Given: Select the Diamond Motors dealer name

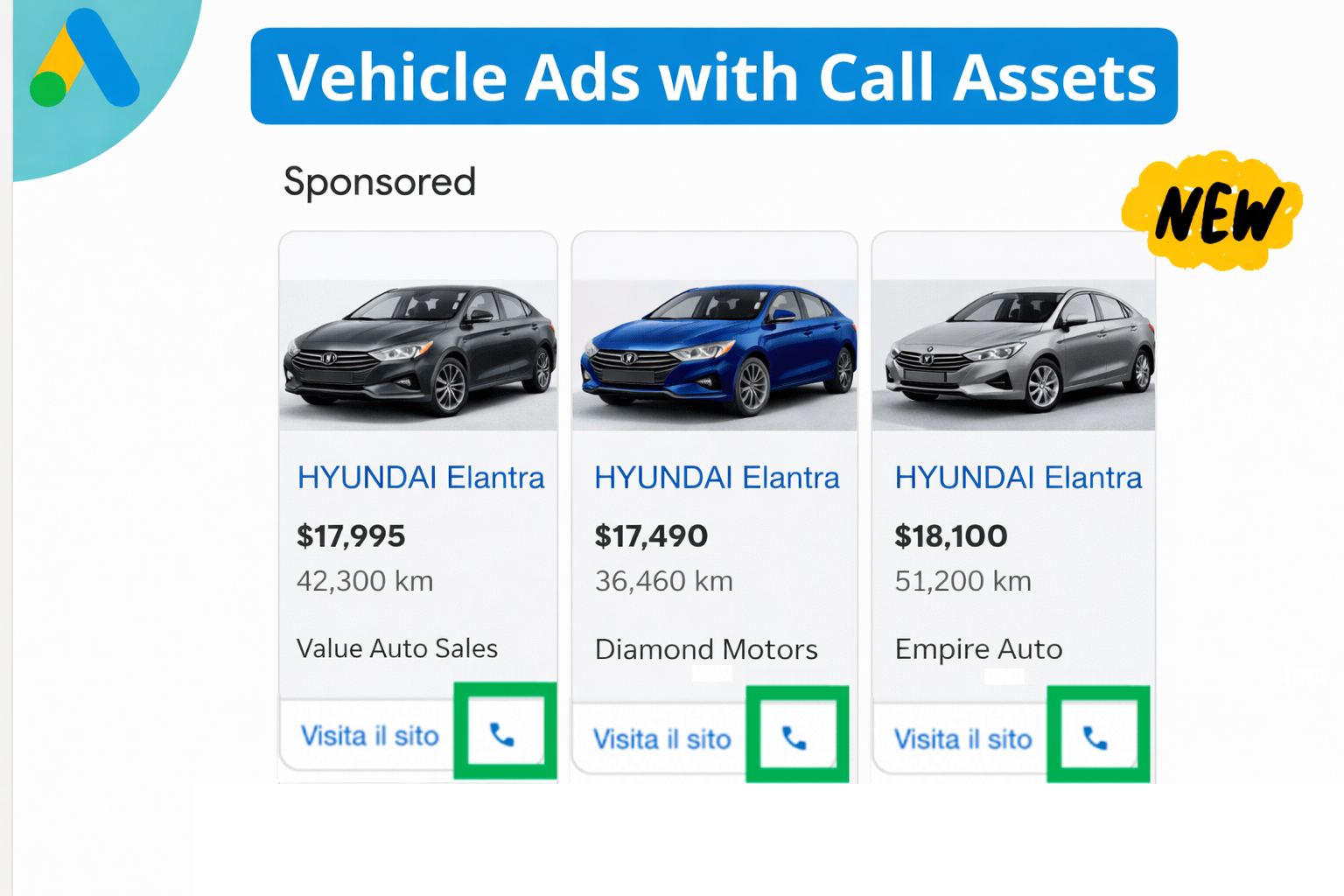Looking at the screenshot, I should 706,649.
